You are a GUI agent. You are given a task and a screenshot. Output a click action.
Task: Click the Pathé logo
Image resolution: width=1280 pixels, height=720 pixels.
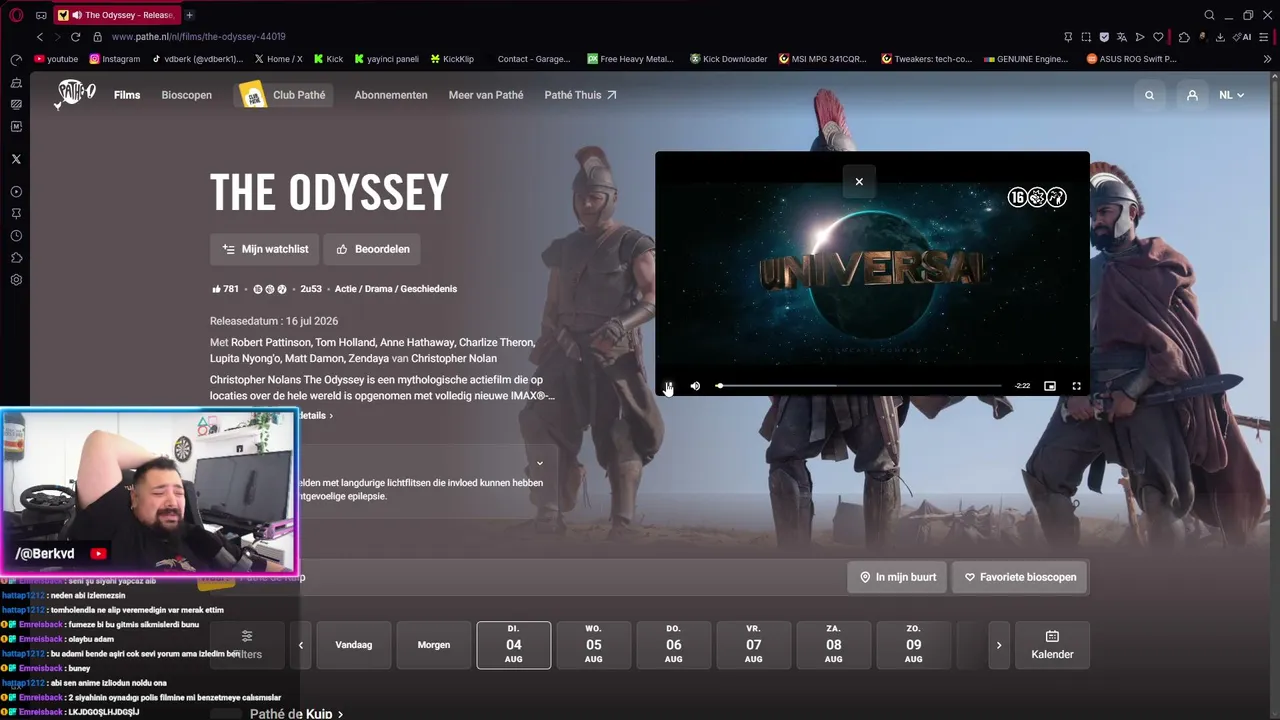point(76,93)
